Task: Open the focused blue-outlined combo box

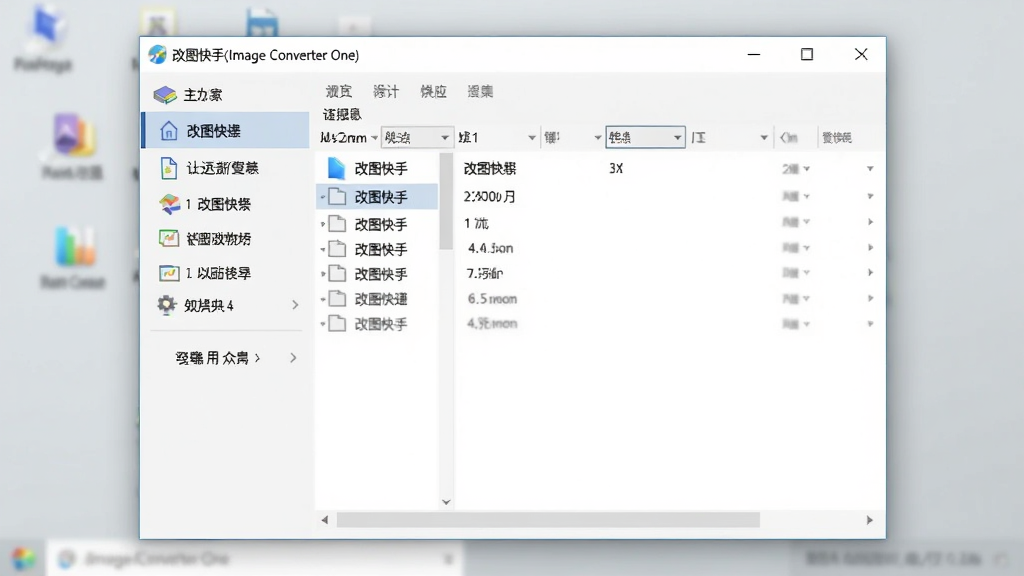Action: click(645, 138)
